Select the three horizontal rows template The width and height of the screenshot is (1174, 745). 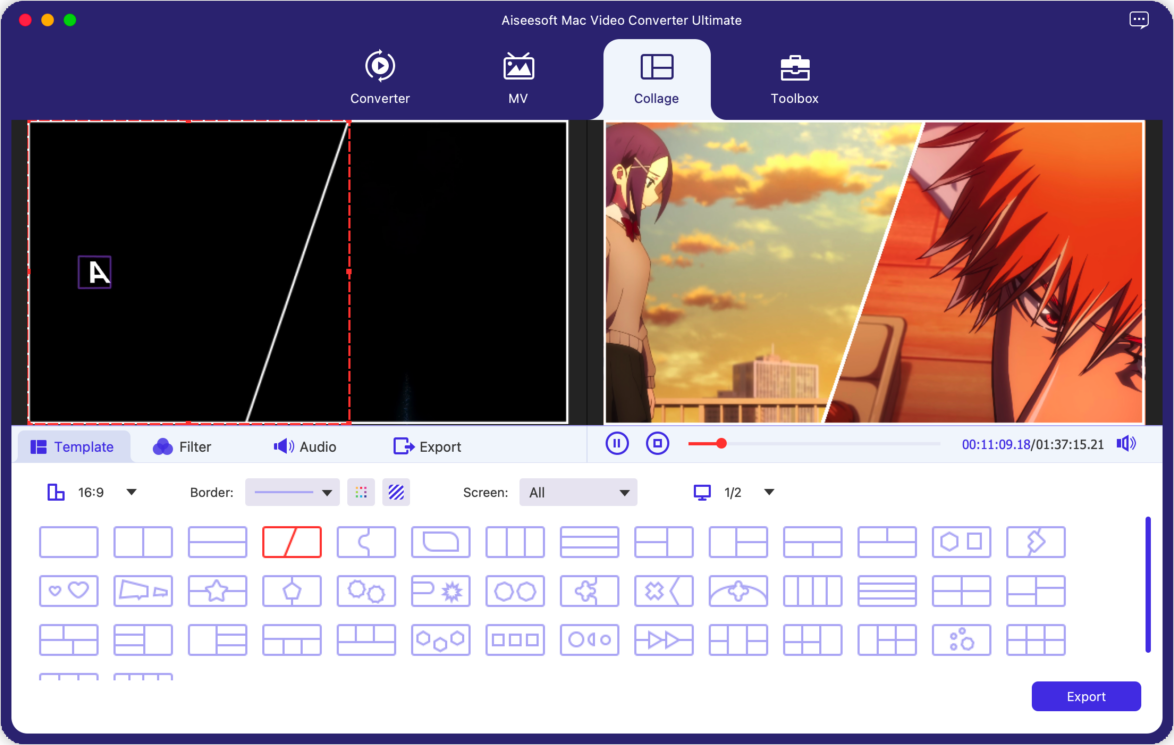click(589, 542)
